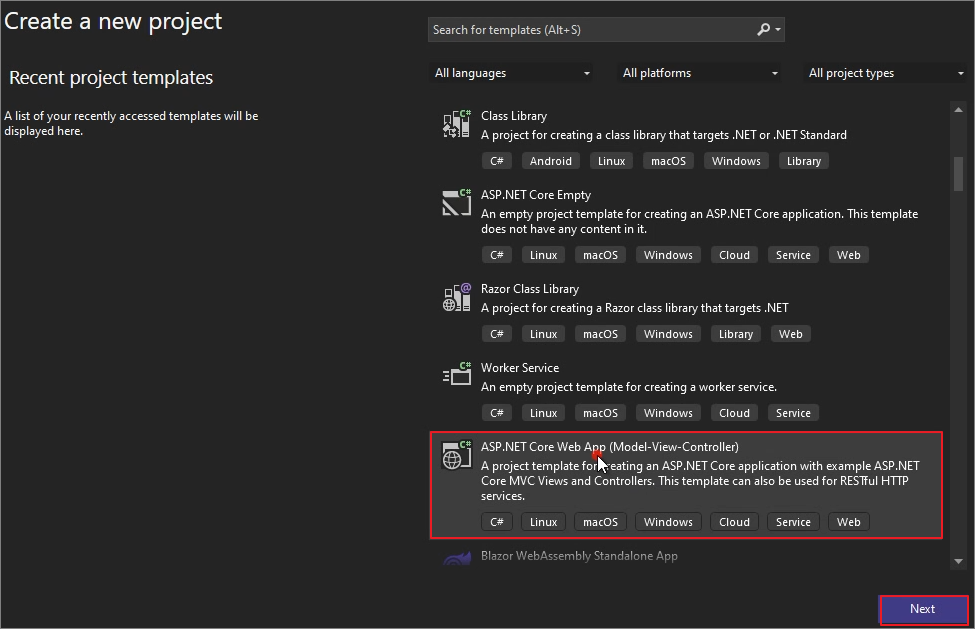
Task: Click the Web tag under ASP.NET Core Web App
Action: [848, 521]
